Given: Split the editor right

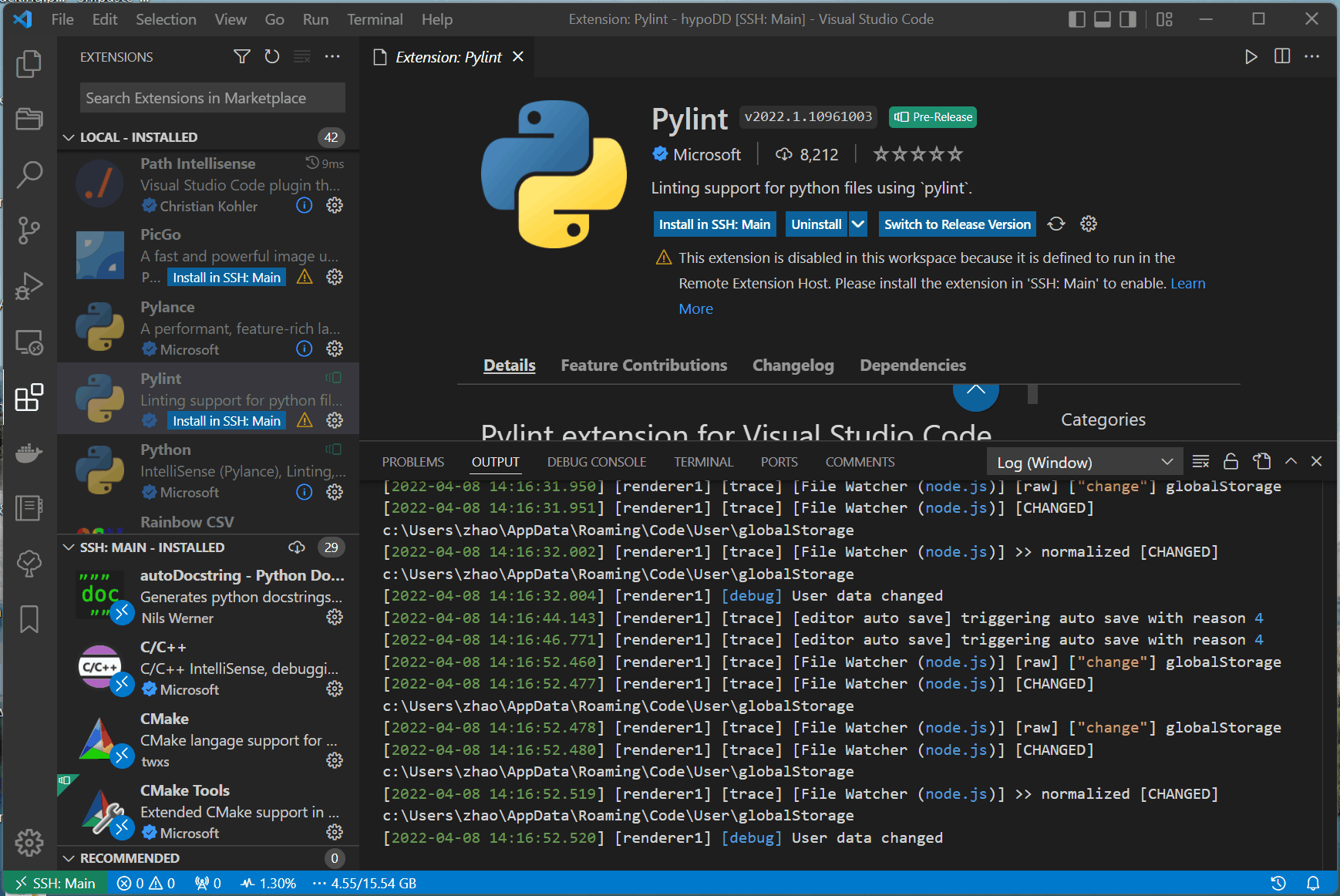Looking at the screenshot, I should click(1282, 56).
